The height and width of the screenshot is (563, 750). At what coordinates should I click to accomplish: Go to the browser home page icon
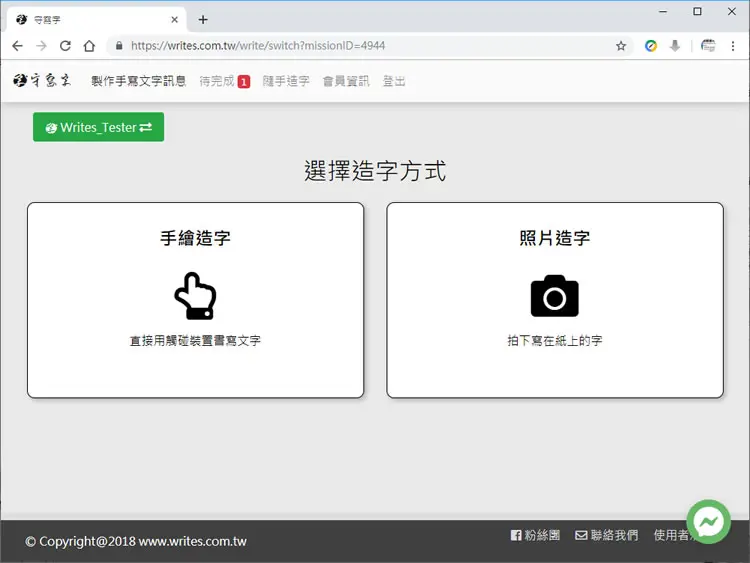tap(89, 46)
